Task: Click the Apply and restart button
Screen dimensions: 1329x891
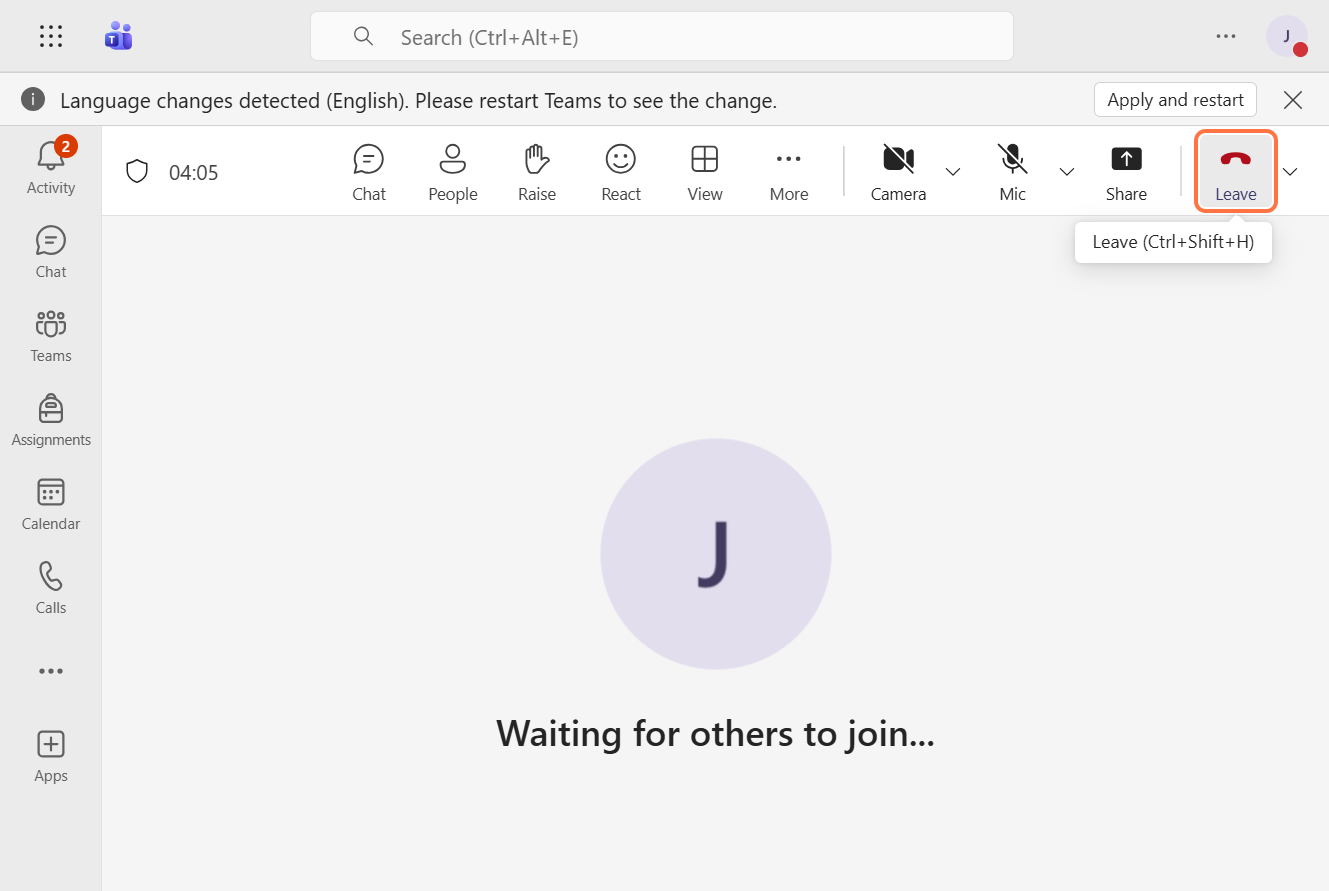Action: 1175,100
